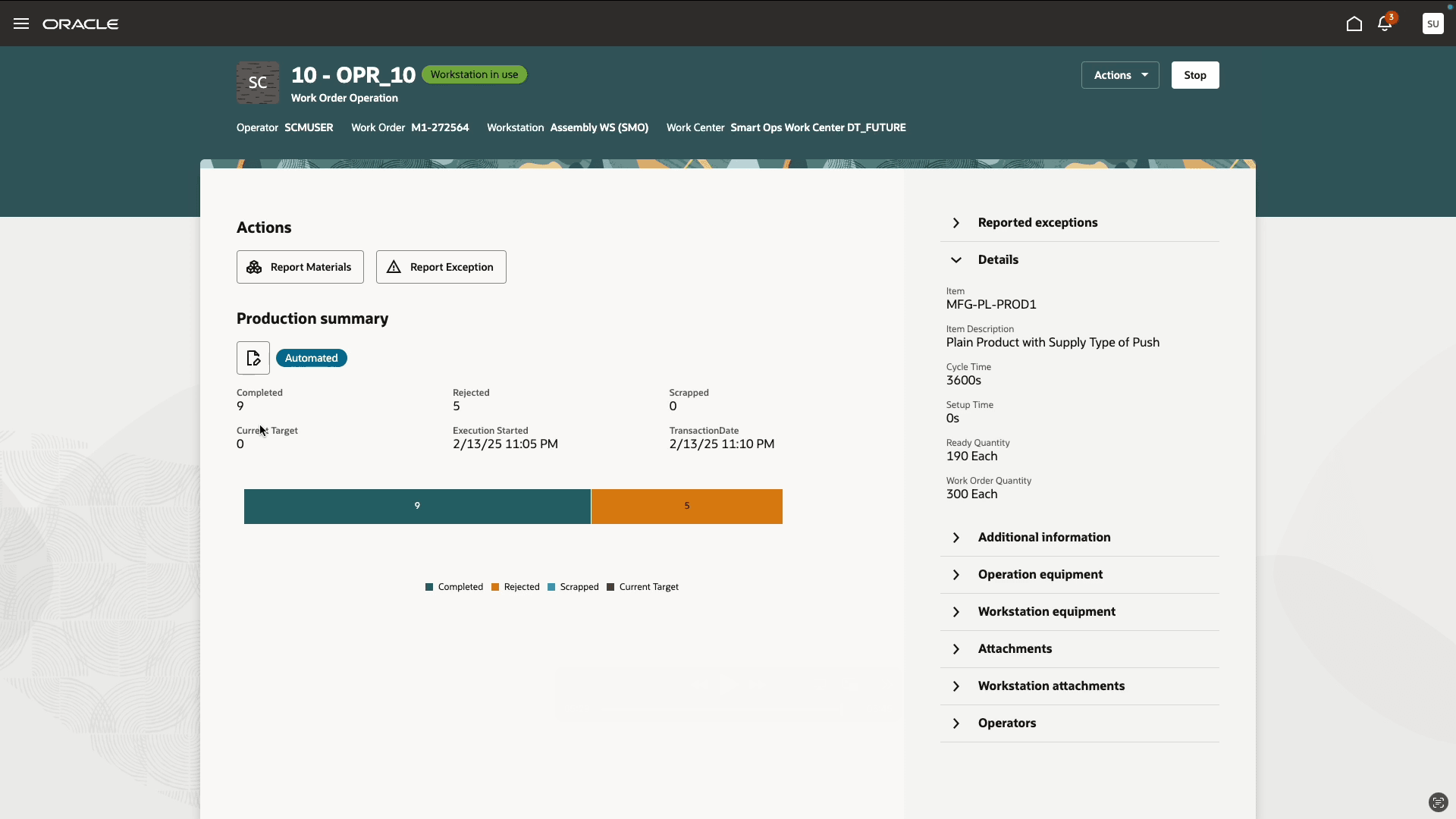Collapse the Details section

pyautogui.click(x=998, y=260)
